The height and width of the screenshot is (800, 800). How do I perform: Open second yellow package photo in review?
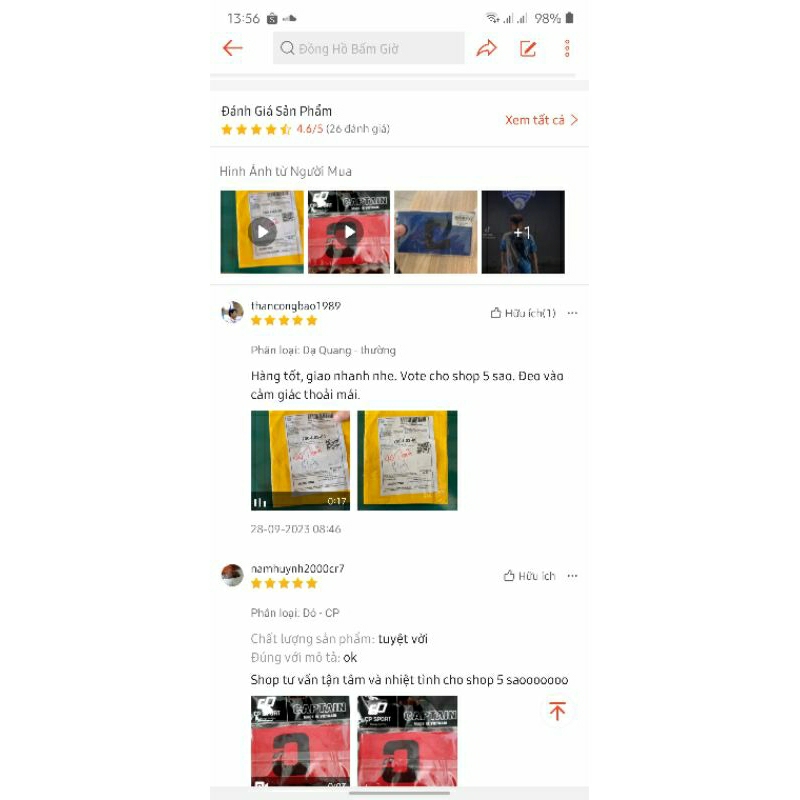[407, 460]
